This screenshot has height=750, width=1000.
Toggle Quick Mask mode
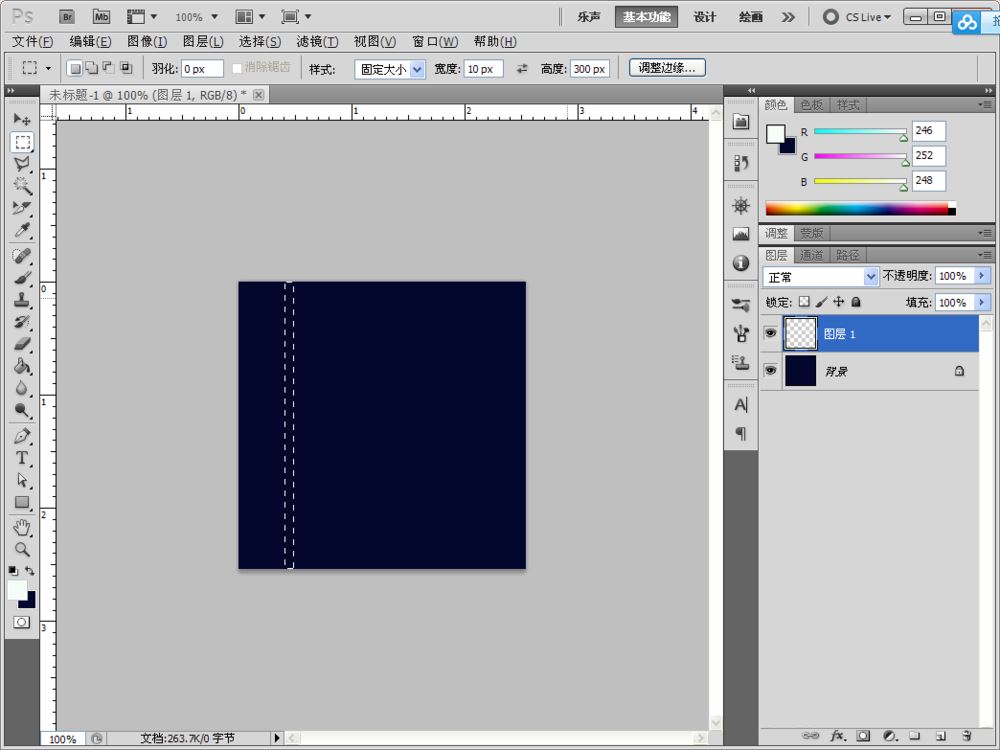point(22,622)
